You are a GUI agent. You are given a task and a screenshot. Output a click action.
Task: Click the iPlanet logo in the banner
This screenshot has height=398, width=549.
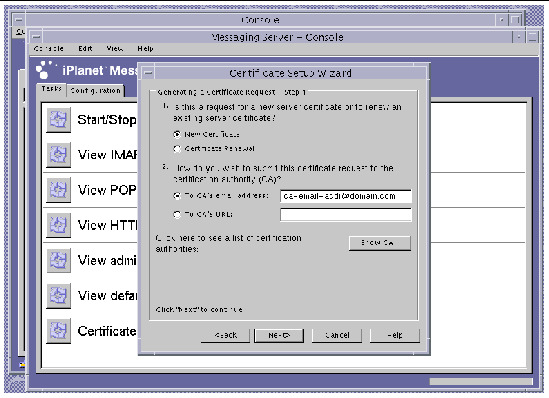[x=46, y=70]
